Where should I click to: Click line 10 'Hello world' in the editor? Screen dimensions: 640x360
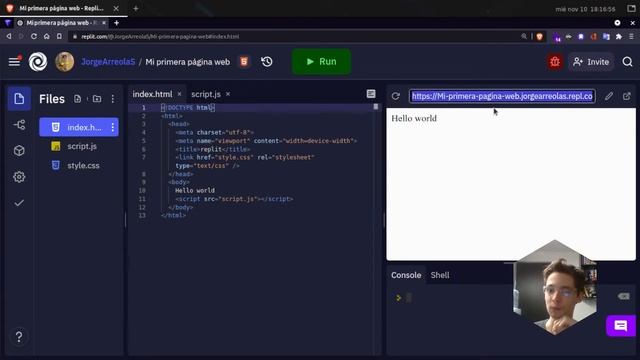pos(195,191)
